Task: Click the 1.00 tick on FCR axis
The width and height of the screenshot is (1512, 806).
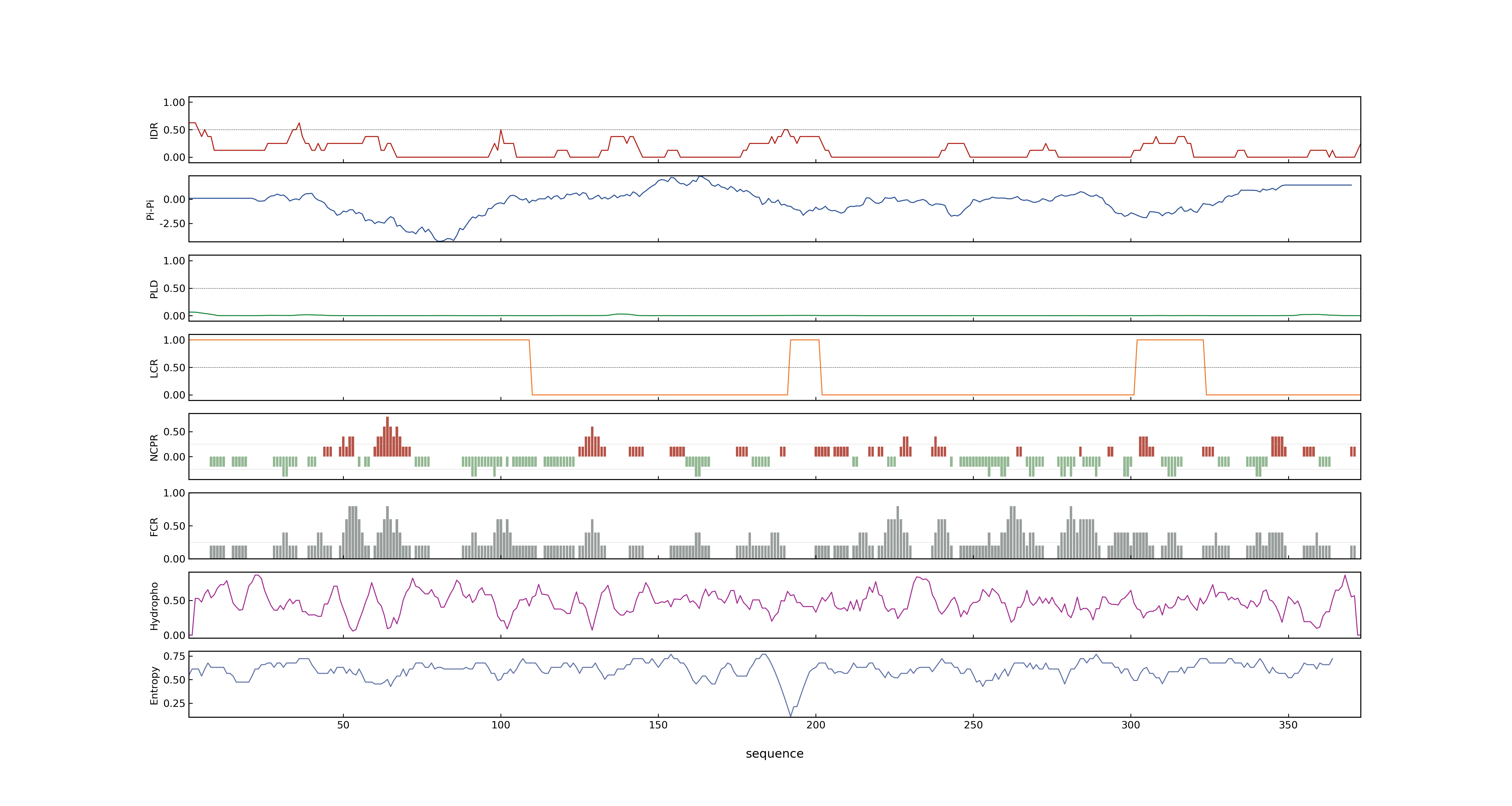Action: pos(174,493)
